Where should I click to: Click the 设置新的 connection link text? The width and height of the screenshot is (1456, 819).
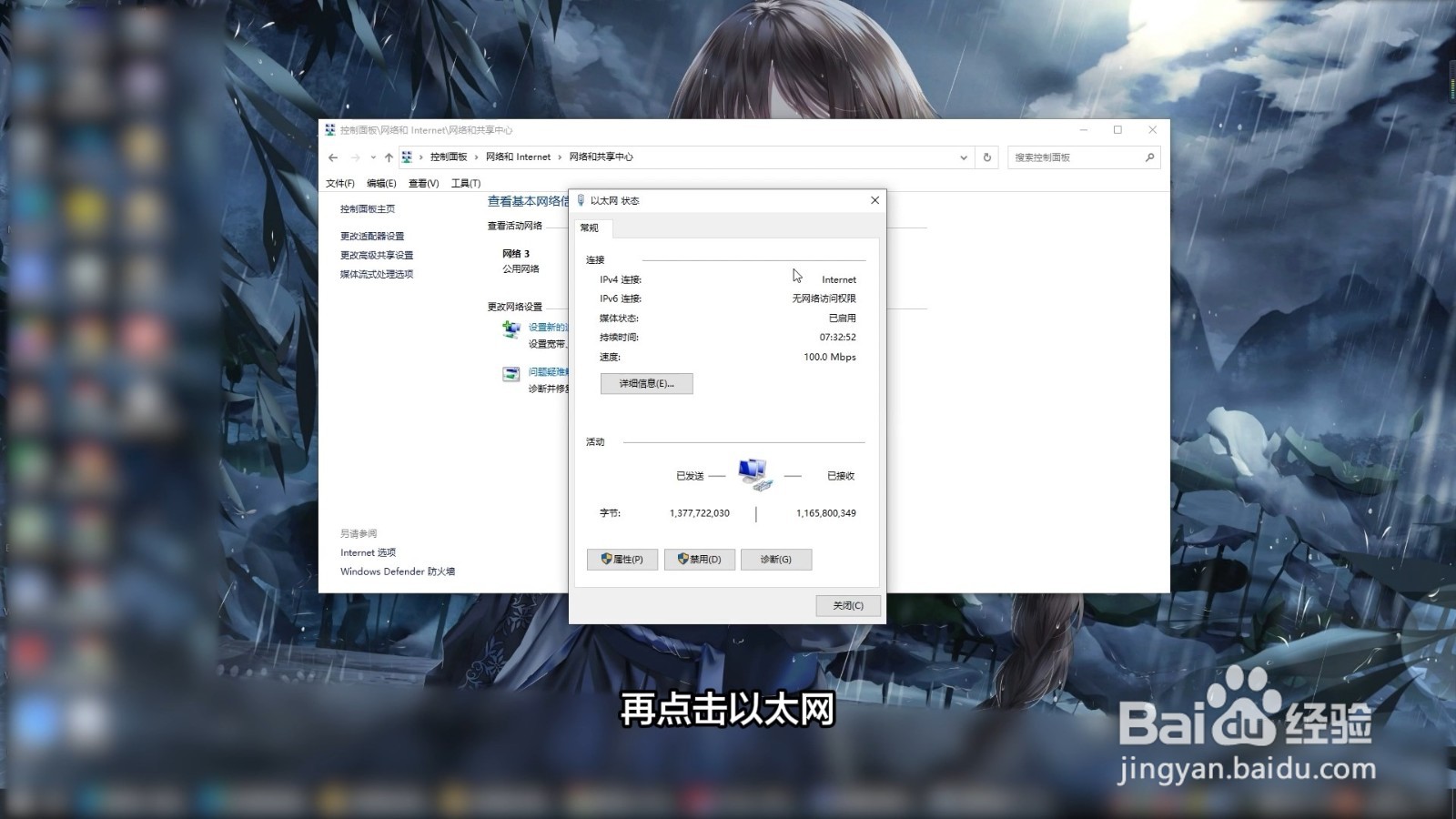548,327
